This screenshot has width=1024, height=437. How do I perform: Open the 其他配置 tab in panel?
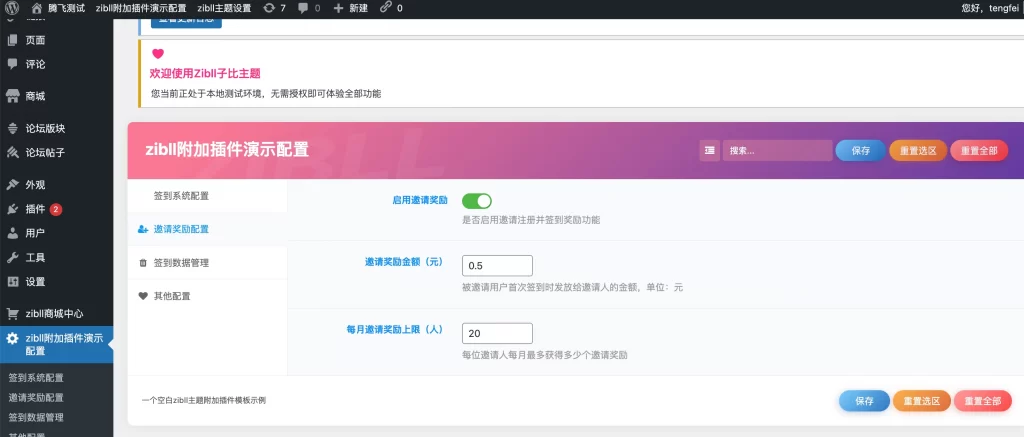point(208,296)
